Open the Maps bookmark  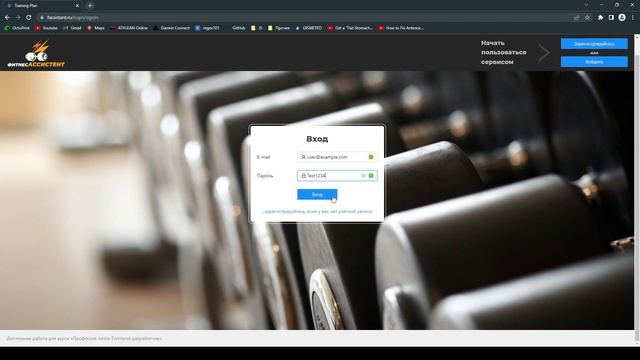point(96,28)
